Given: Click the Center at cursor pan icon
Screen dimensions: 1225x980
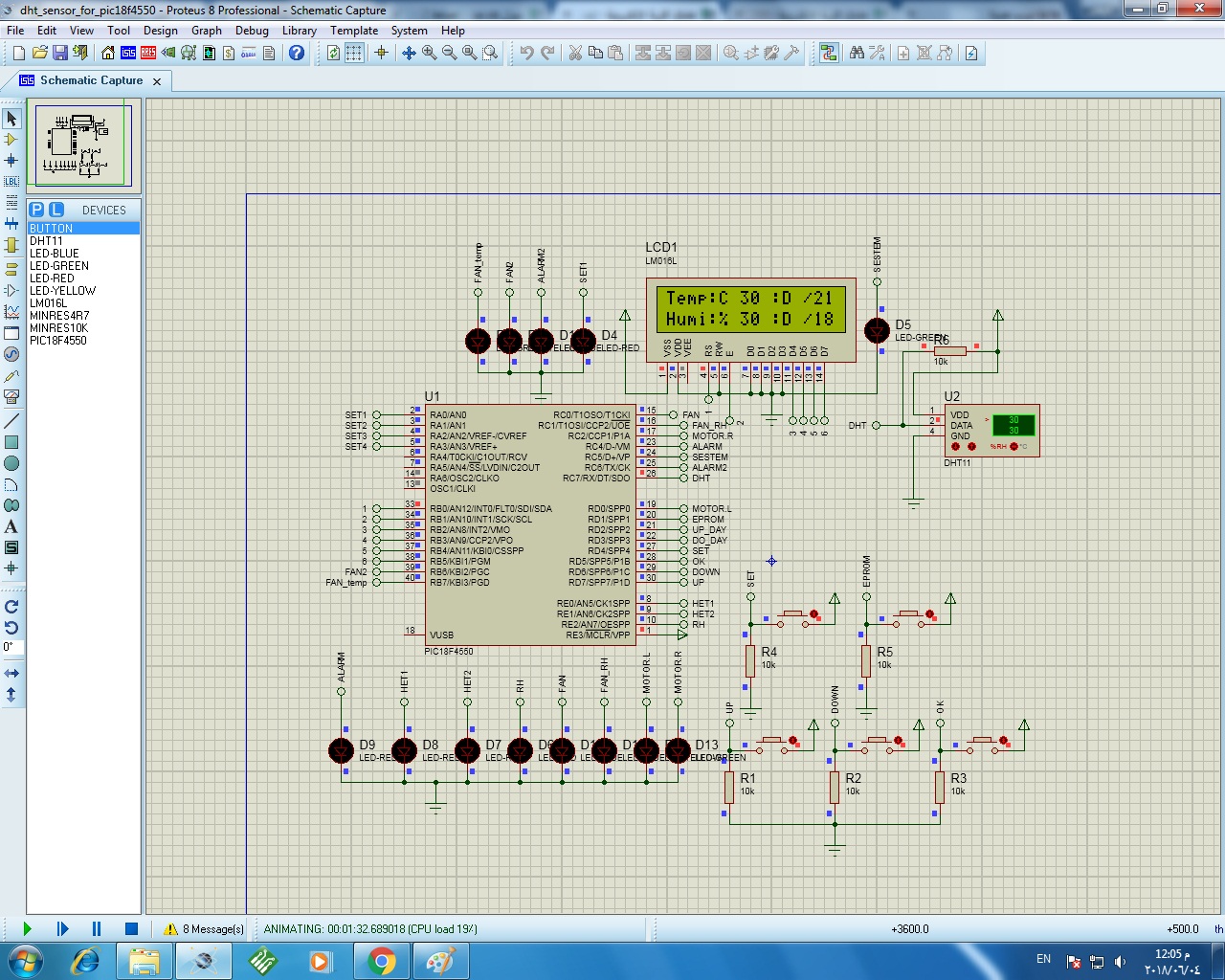Looking at the screenshot, I should click(x=409, y=54).
